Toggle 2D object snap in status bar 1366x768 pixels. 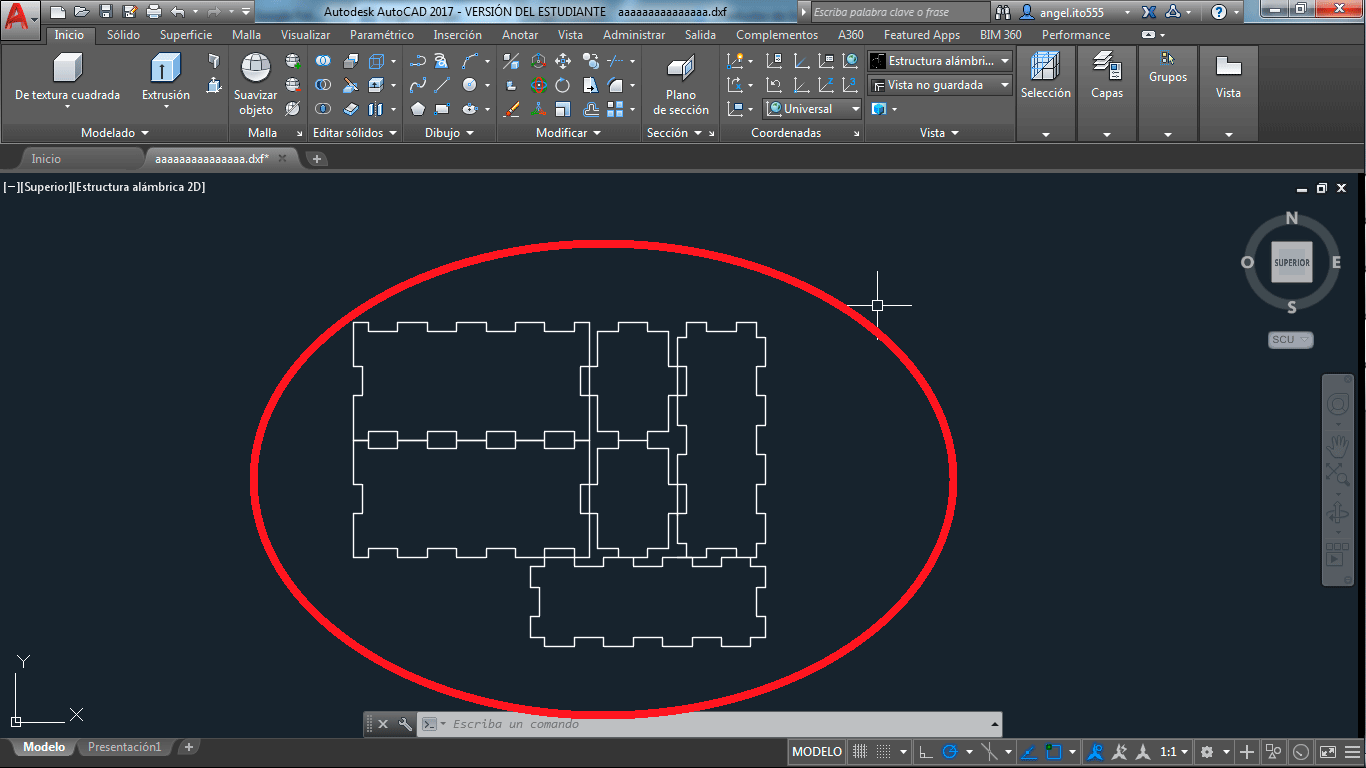(1053, 752)
